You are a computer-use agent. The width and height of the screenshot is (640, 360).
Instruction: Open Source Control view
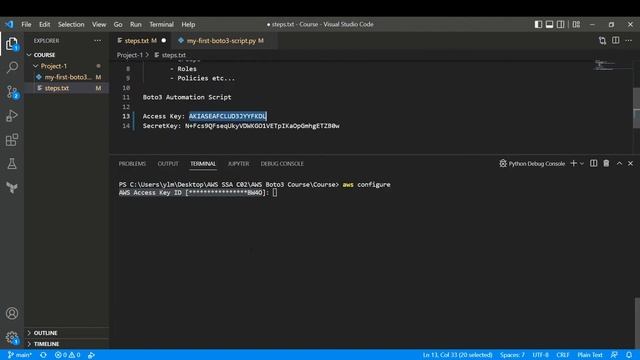12,92
